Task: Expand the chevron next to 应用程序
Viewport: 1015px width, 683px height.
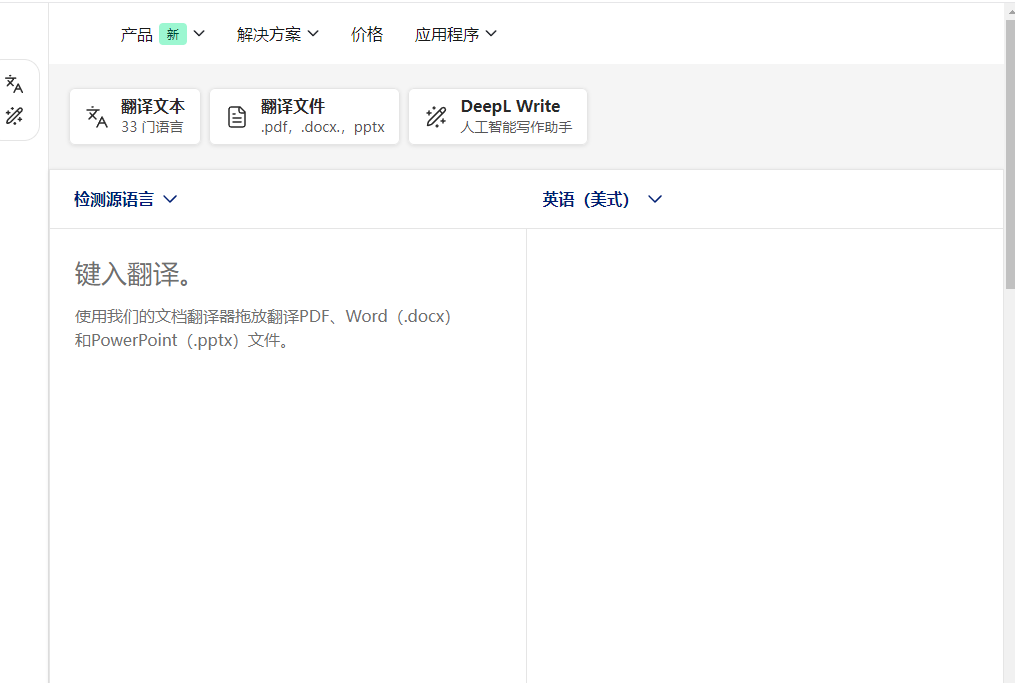Action: (x=491, y=34)
